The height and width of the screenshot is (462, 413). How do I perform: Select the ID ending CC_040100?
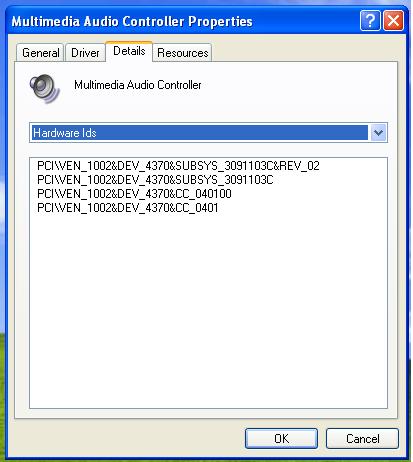[134, 194]
